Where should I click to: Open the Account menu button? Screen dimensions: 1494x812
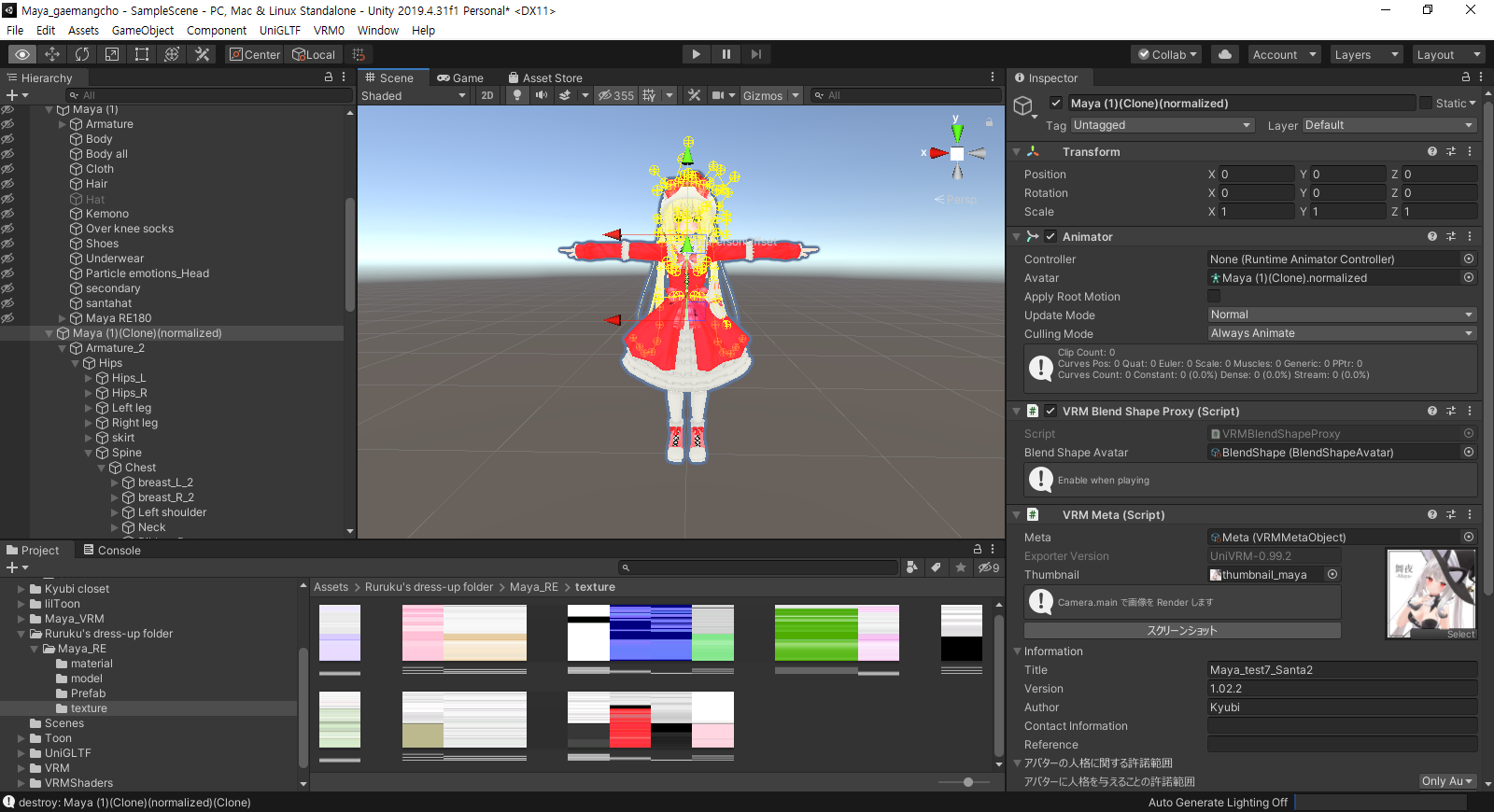tap(1284, 54)
